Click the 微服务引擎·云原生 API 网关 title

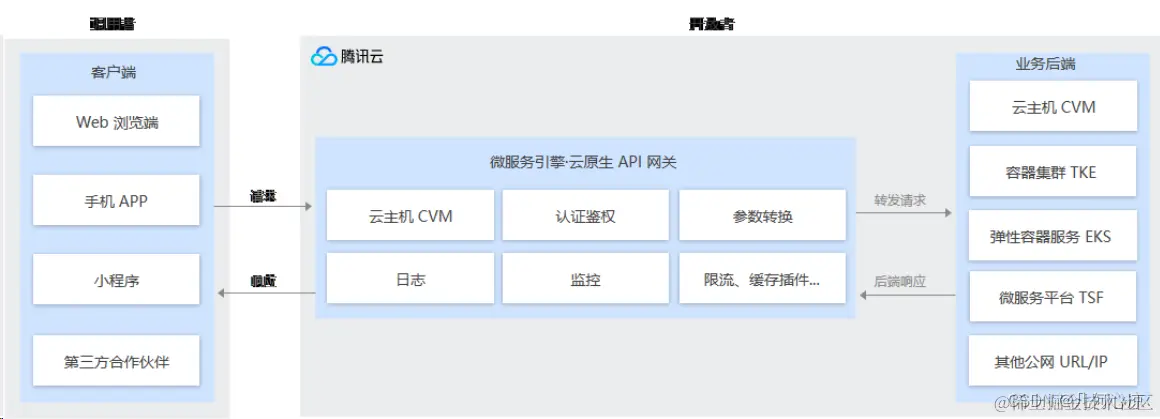583,164
